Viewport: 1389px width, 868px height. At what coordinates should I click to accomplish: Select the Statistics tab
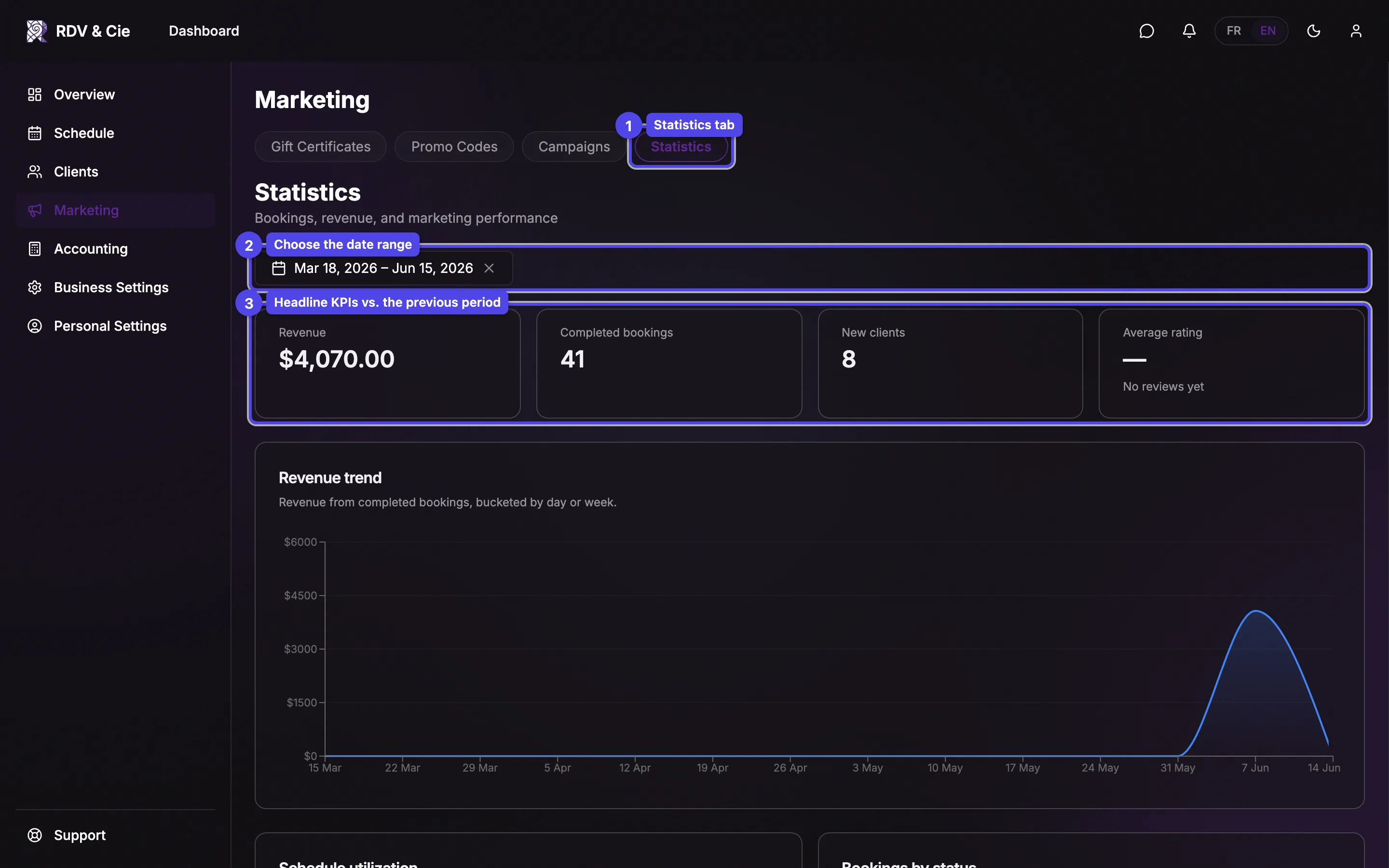coord(681,147)
